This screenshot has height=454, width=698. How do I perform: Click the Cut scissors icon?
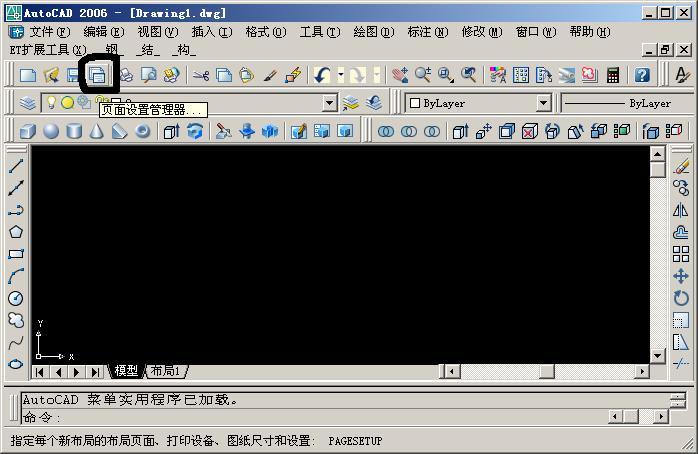point(201,75)
